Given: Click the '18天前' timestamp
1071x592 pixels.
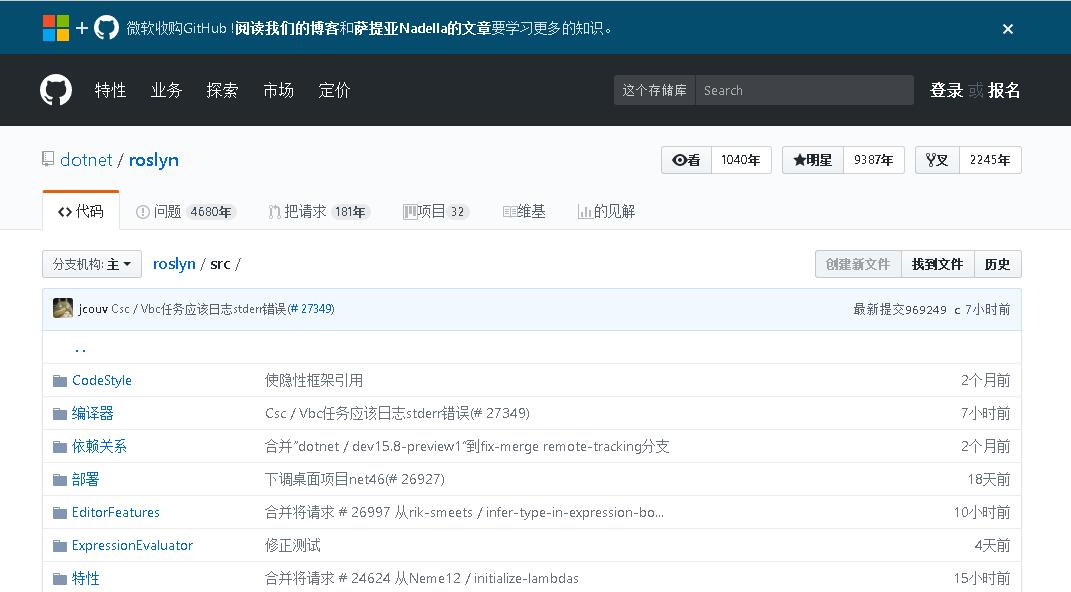Looking at the screenshot, I should coord(988,479).
